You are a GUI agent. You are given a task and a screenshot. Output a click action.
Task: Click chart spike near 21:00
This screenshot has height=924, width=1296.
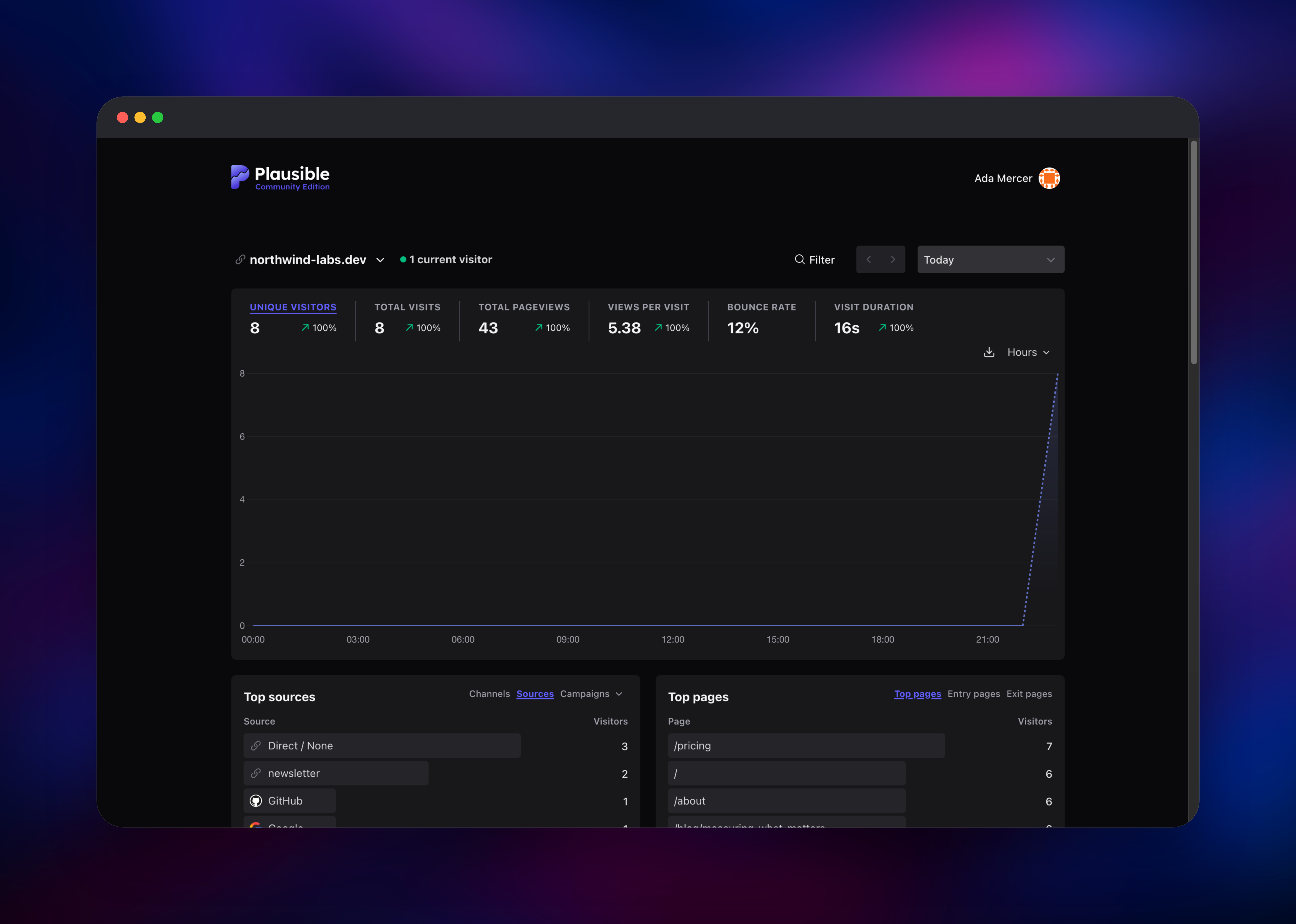click(1040, 500)
